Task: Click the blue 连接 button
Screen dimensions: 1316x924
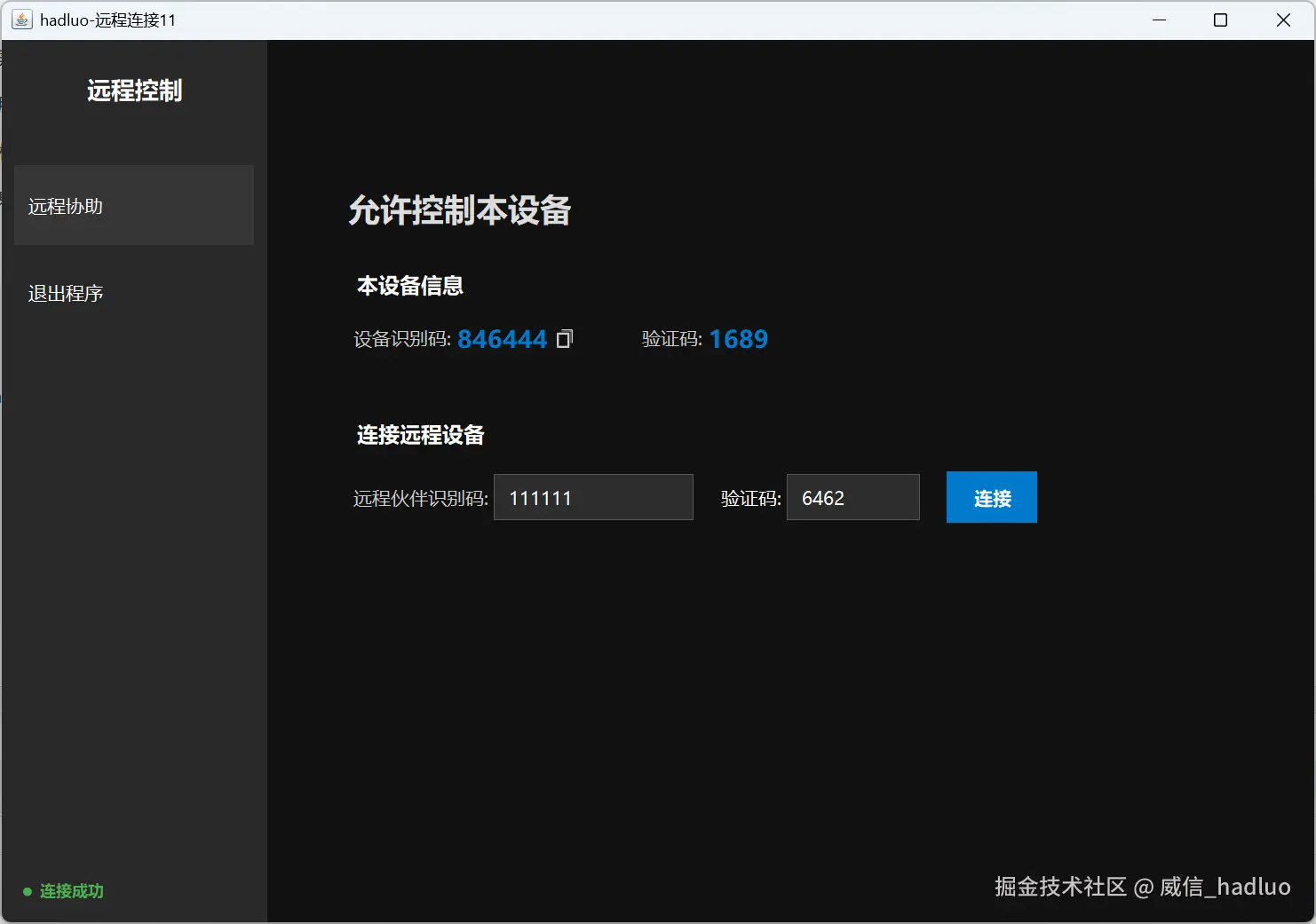Action: (991, 497)
